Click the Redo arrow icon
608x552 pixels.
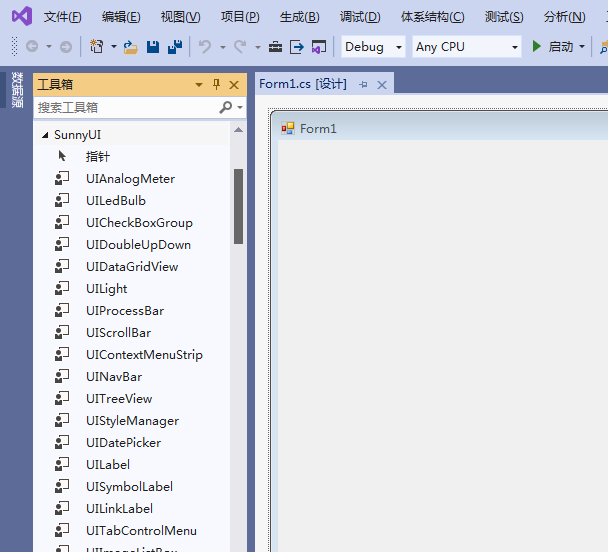(x=240, y=47)
